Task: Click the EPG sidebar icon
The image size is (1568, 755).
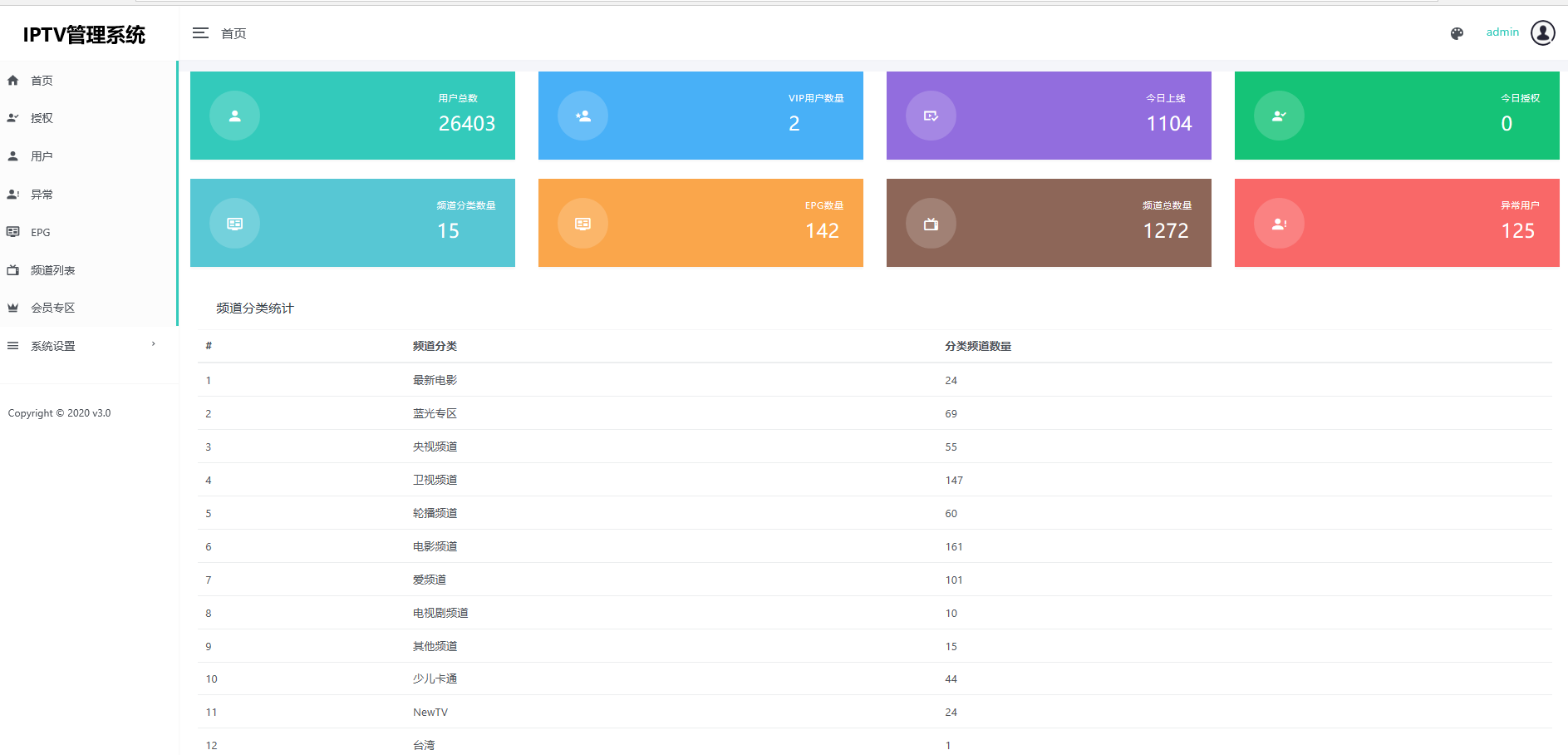Action: (13, 232)
